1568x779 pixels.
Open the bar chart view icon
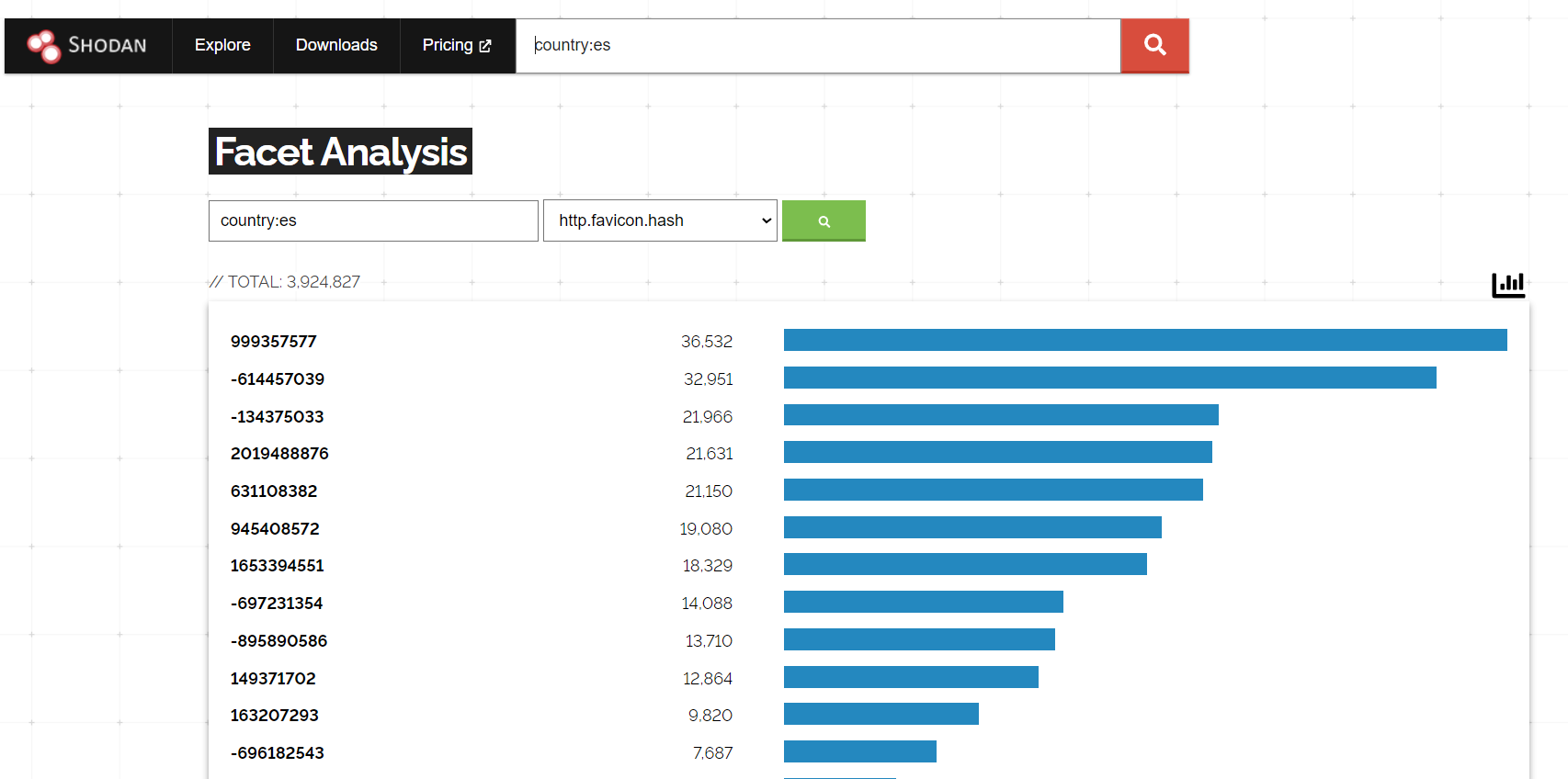(1508, 285)
